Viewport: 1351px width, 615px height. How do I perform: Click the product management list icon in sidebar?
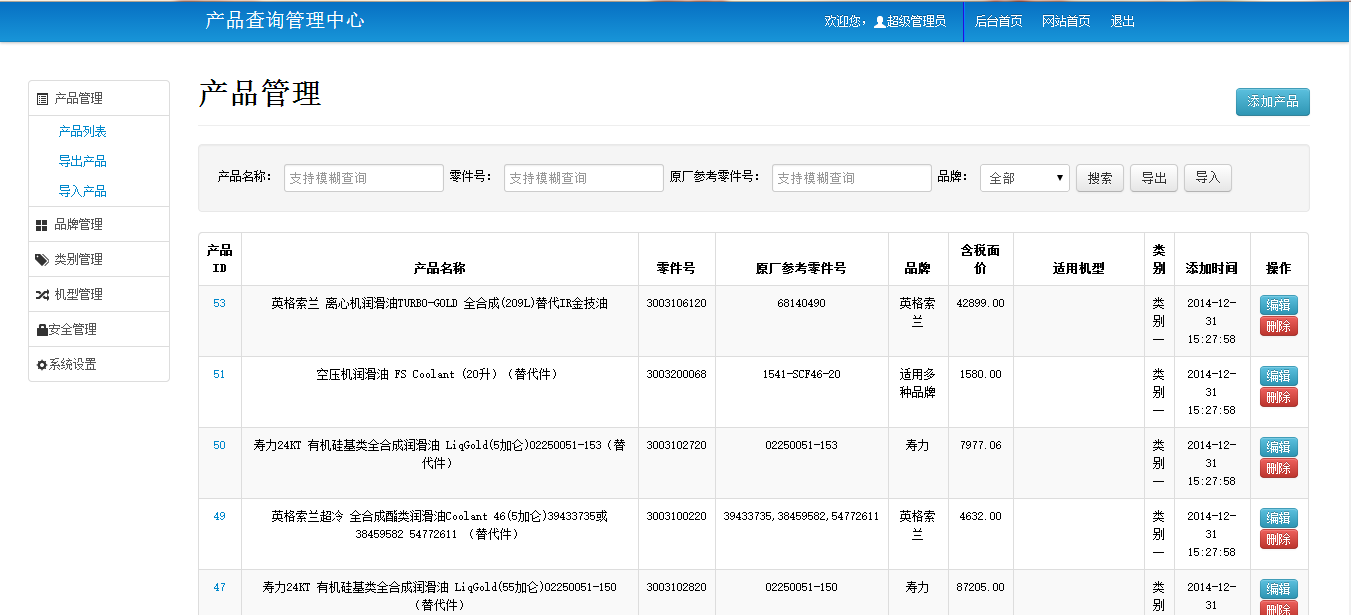[x=42, y=99]
